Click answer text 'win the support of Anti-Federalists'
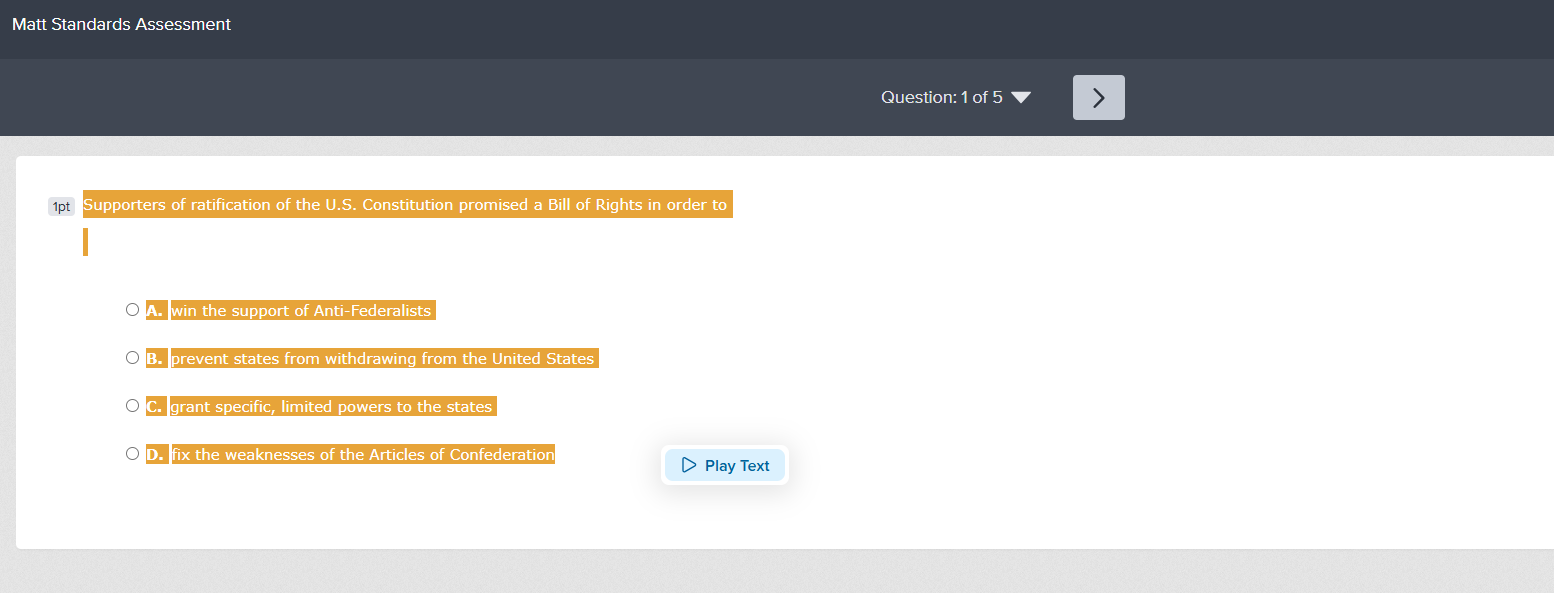 301,311
